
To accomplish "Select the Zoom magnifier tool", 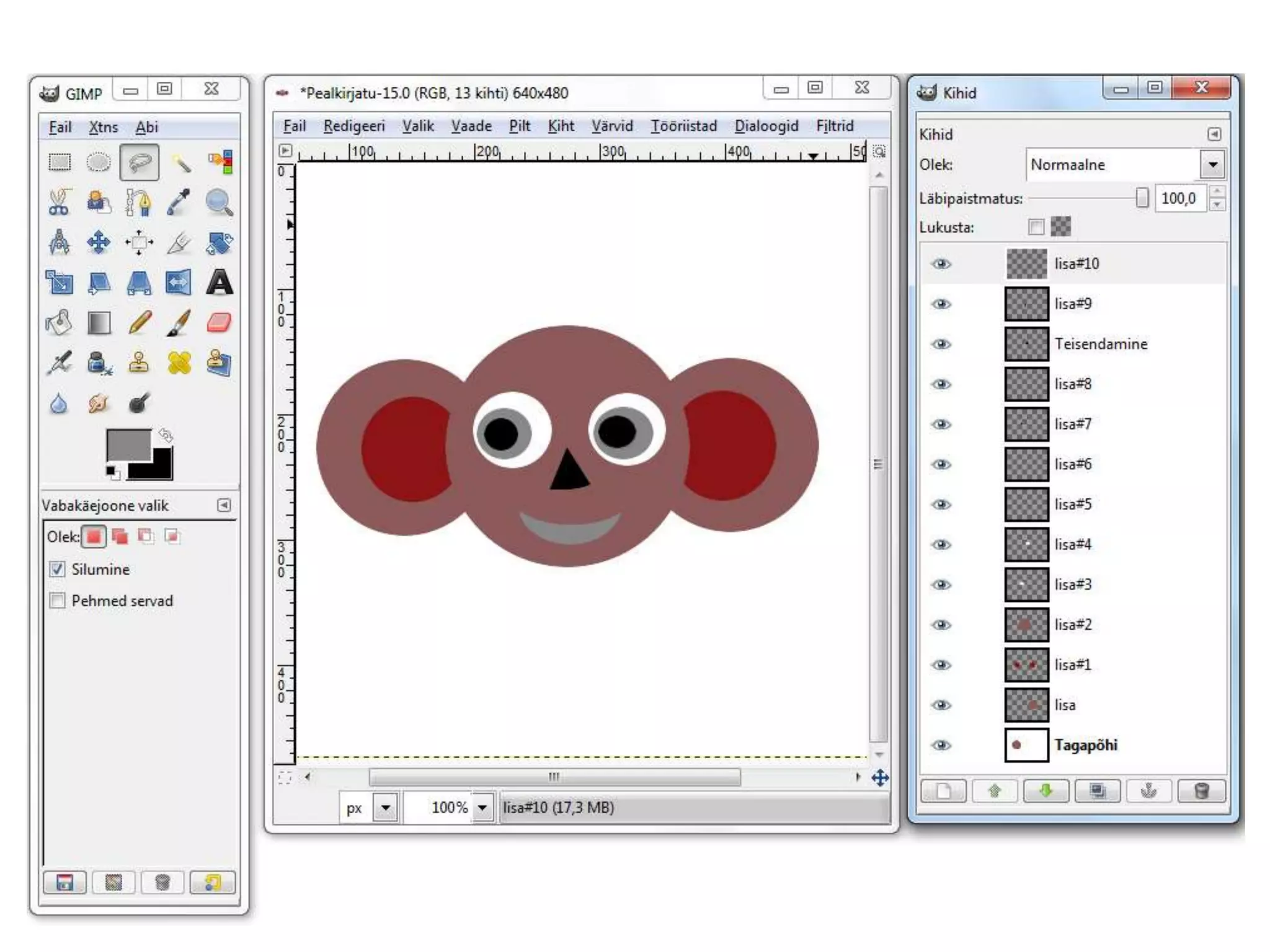I will [x=219, y=203].
